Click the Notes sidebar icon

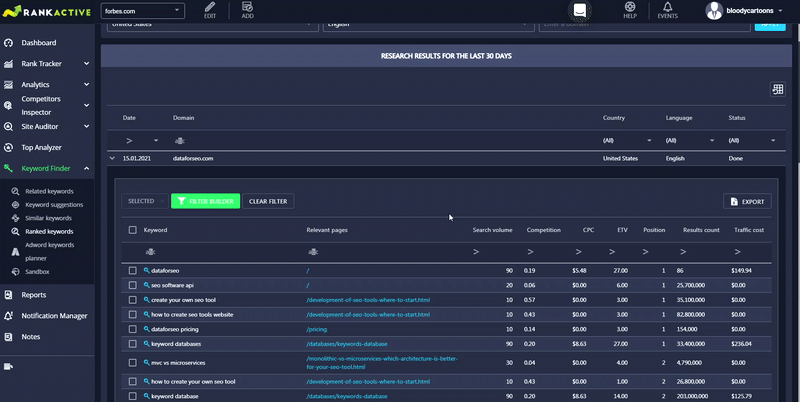(x=8, y=337)
